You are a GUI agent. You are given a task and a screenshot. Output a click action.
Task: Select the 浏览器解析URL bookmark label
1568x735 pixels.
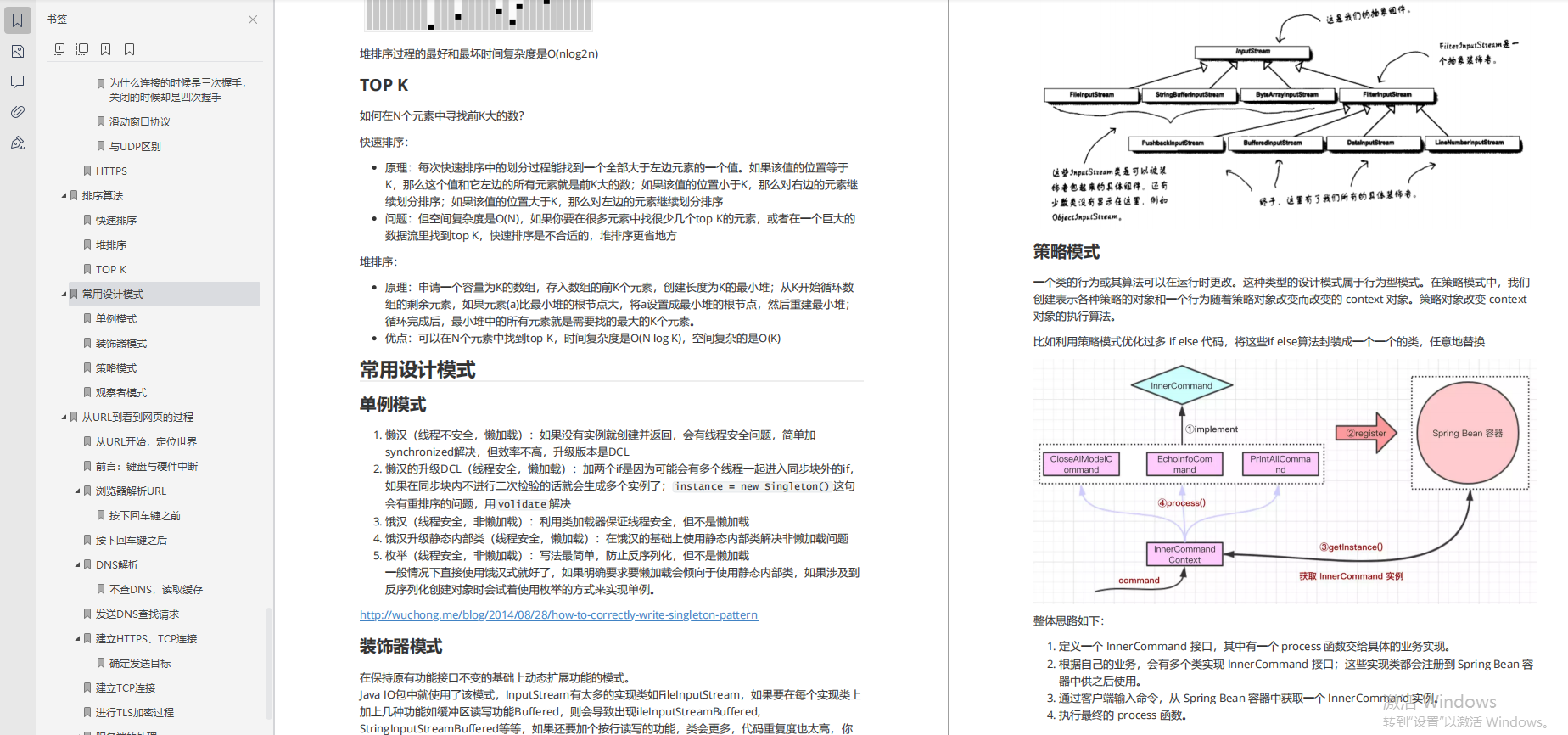[131, 491]
